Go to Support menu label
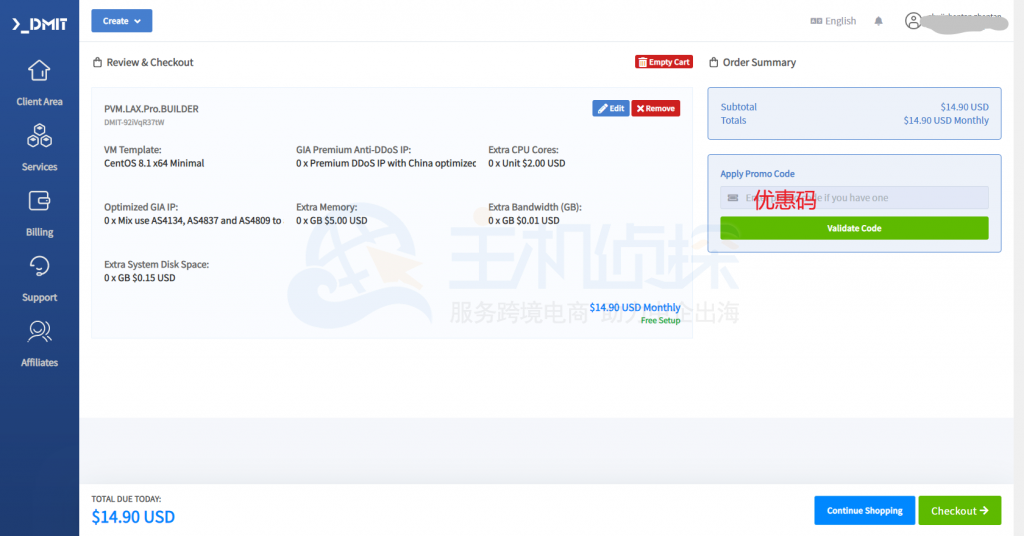This screenshot has height=536, width=1024. pos(39,298)
